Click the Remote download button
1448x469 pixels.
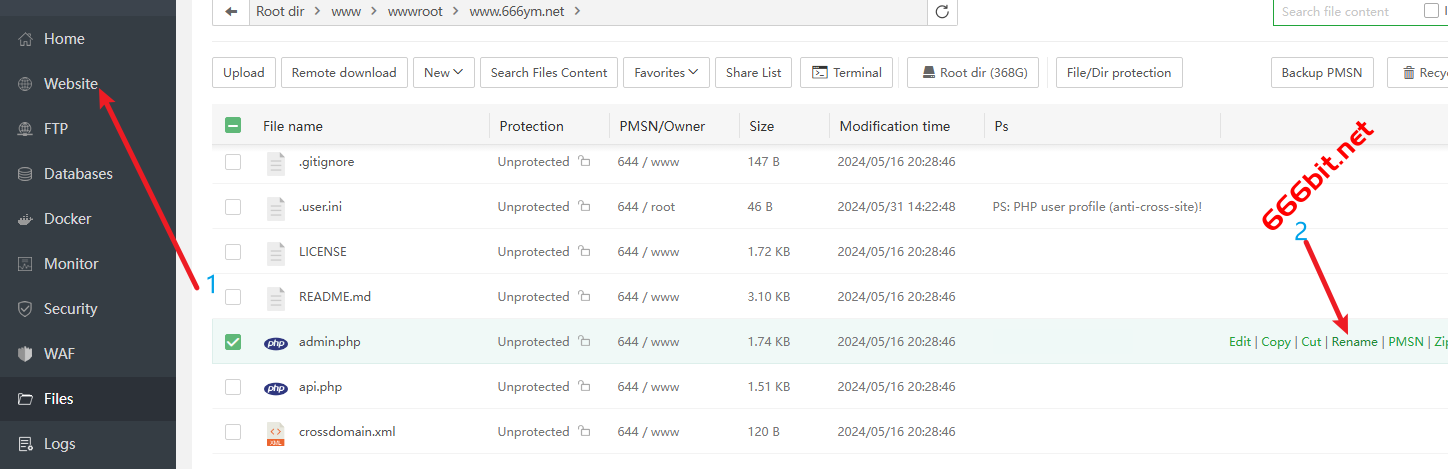pos(344,73)
